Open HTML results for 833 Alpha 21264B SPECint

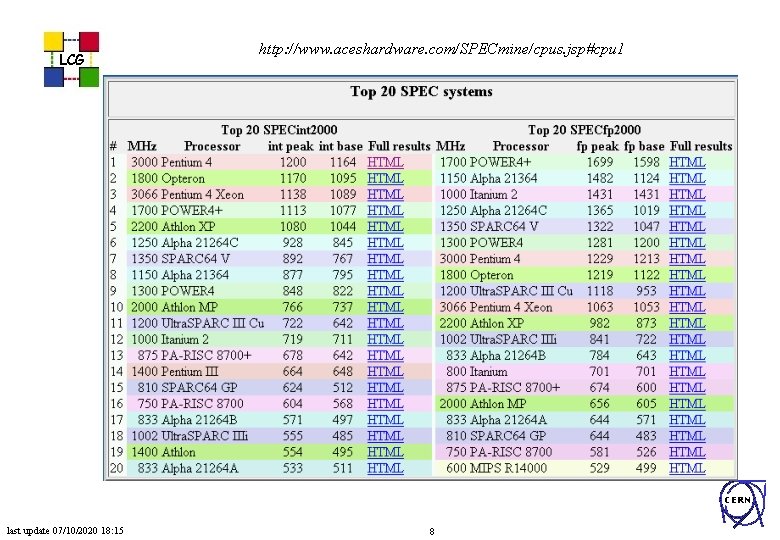coord(385,420)
